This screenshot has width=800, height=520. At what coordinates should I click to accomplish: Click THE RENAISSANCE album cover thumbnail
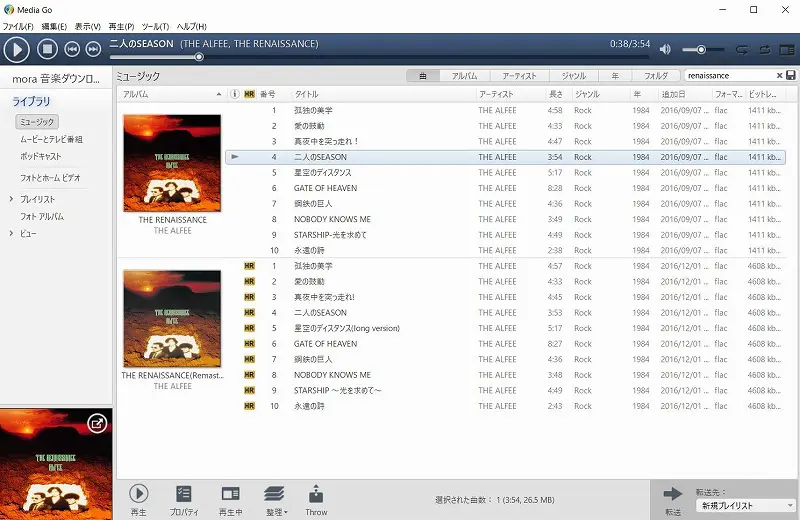tap(172, 163)
